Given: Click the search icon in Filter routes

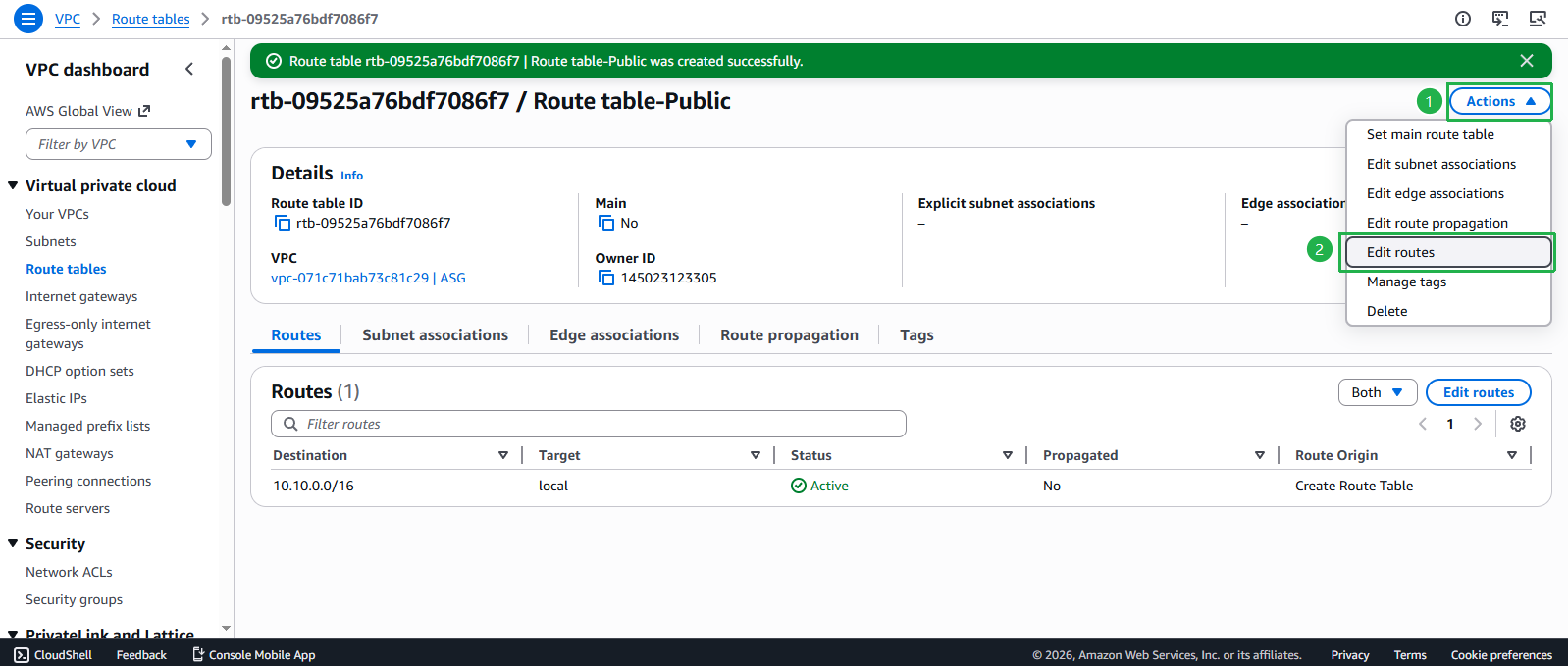Looking at the screenshot, I should [290, 424].
